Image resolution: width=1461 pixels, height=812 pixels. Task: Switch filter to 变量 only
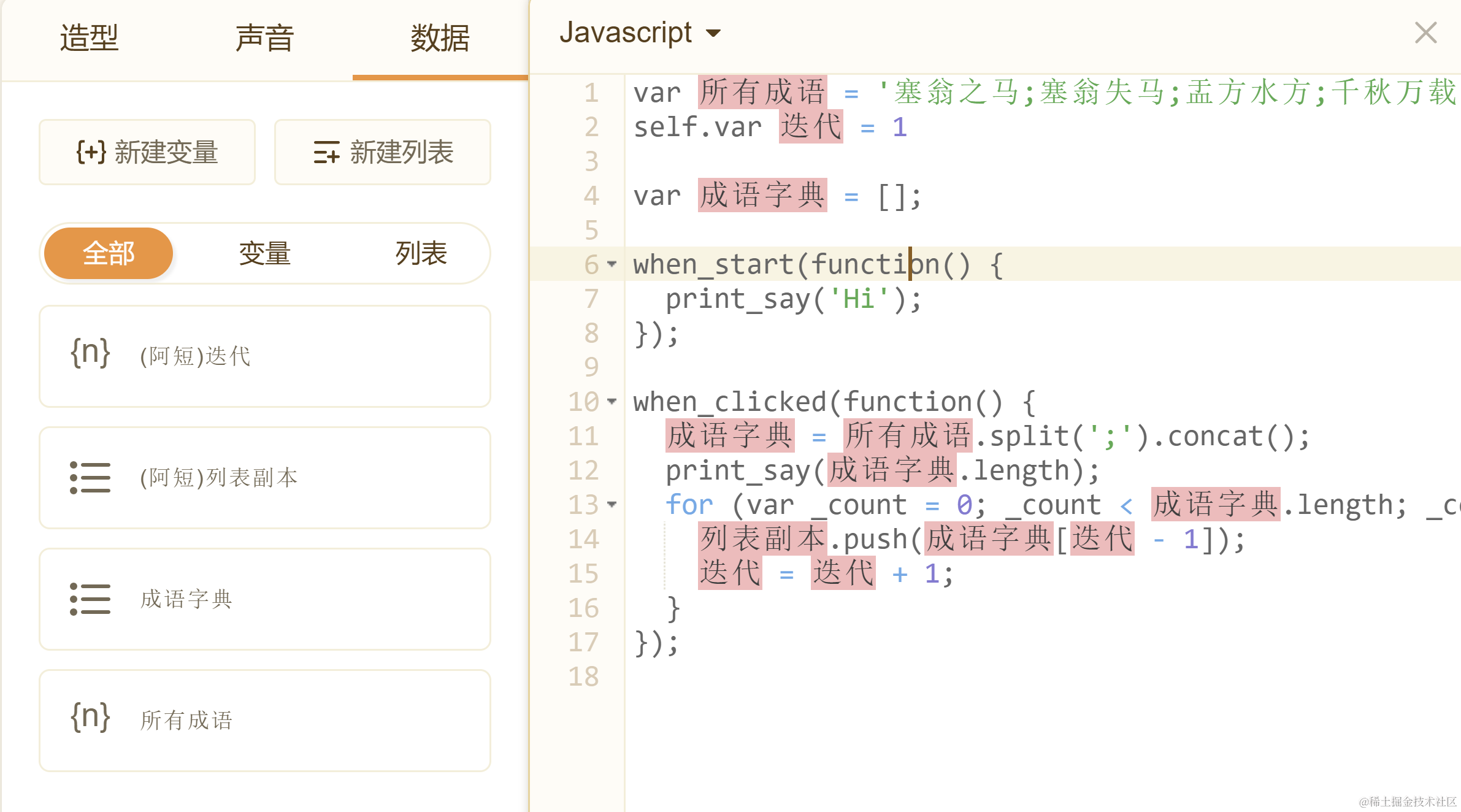click(x=264, y=253)
